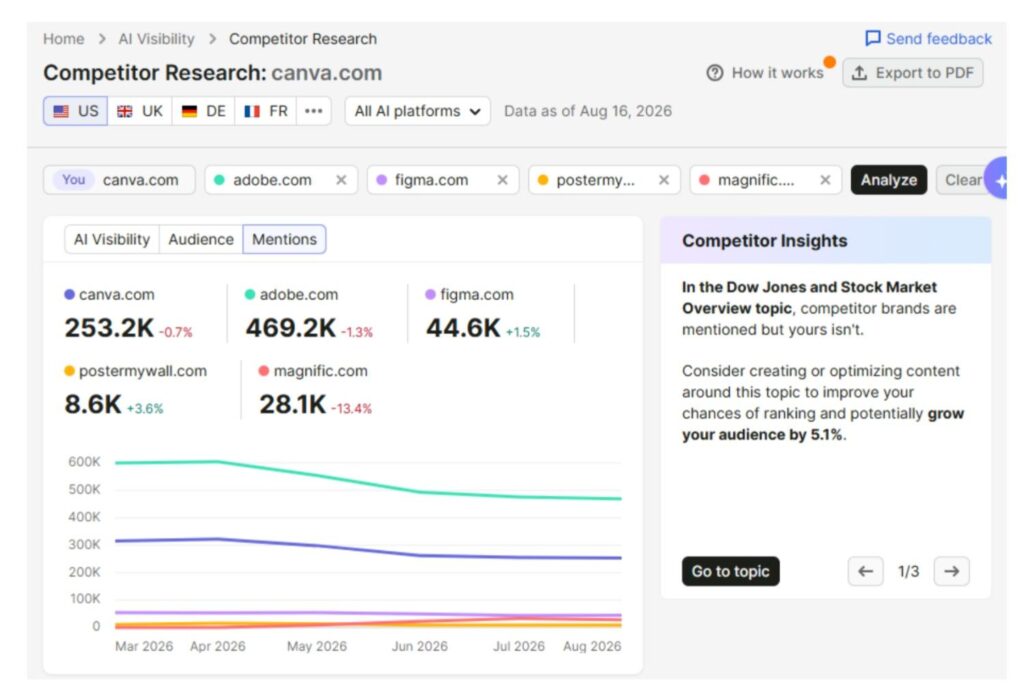Remove figma.com competitor with its X icon

tap(502, 180)
